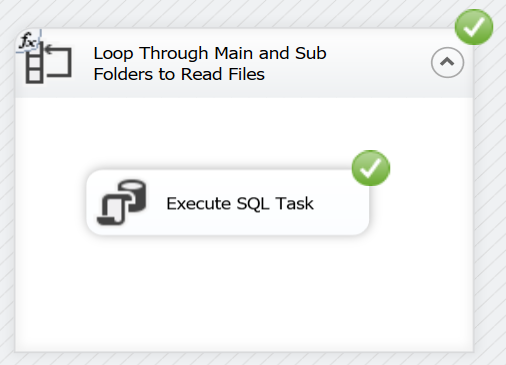Click the circular chevron-up button
The width and height of the screenshot is (506, 365).
pos(447,62)
